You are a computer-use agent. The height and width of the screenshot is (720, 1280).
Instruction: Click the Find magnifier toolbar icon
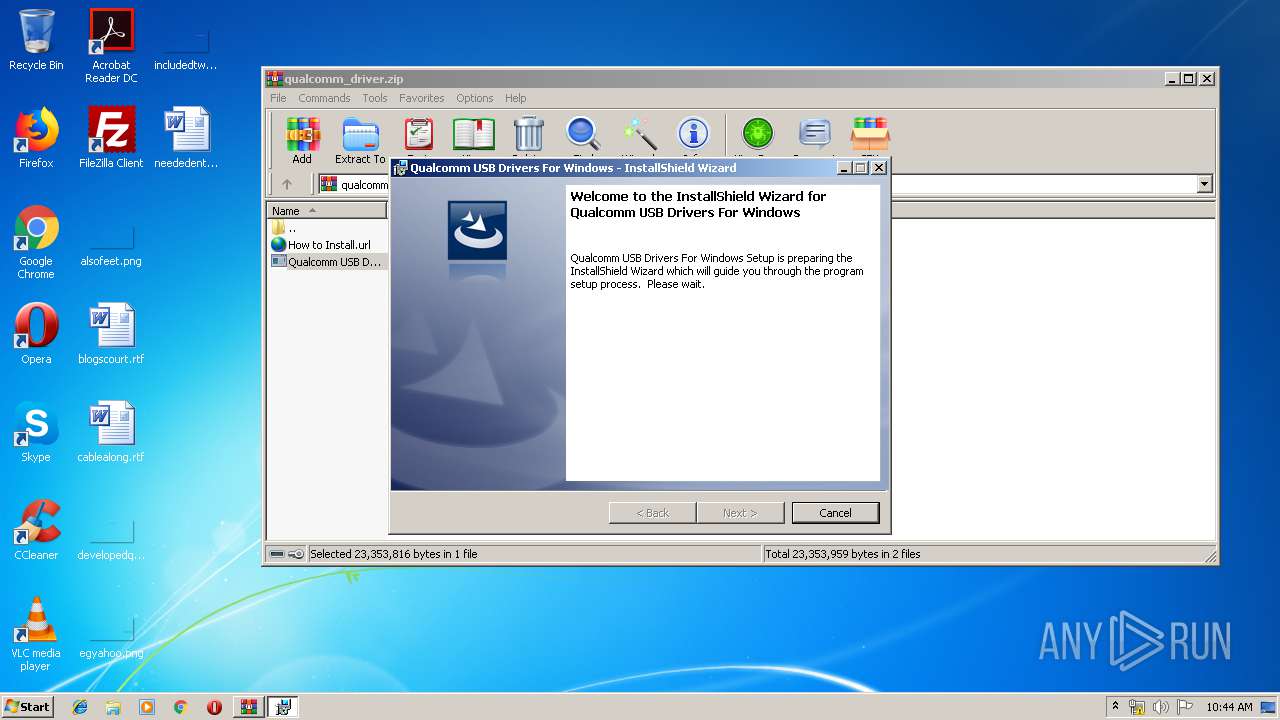pos(583,134)
